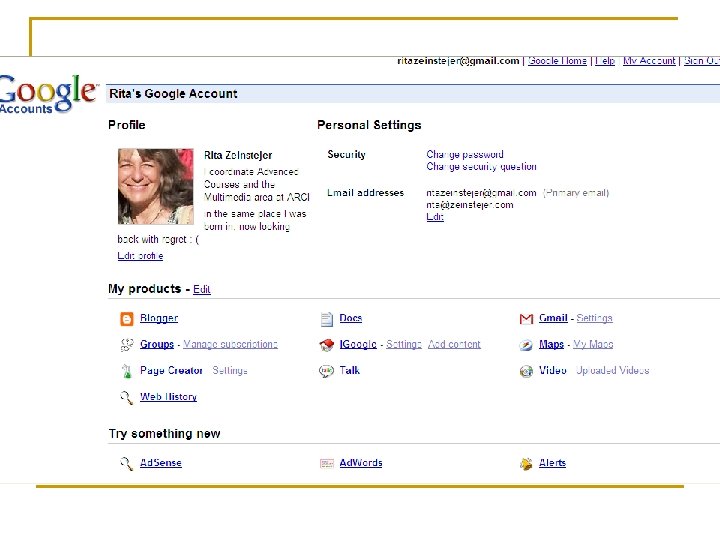This screenshot has width=720, height=540.
Task: Click the Maps compass icon
Action: (x=526, y=345)
